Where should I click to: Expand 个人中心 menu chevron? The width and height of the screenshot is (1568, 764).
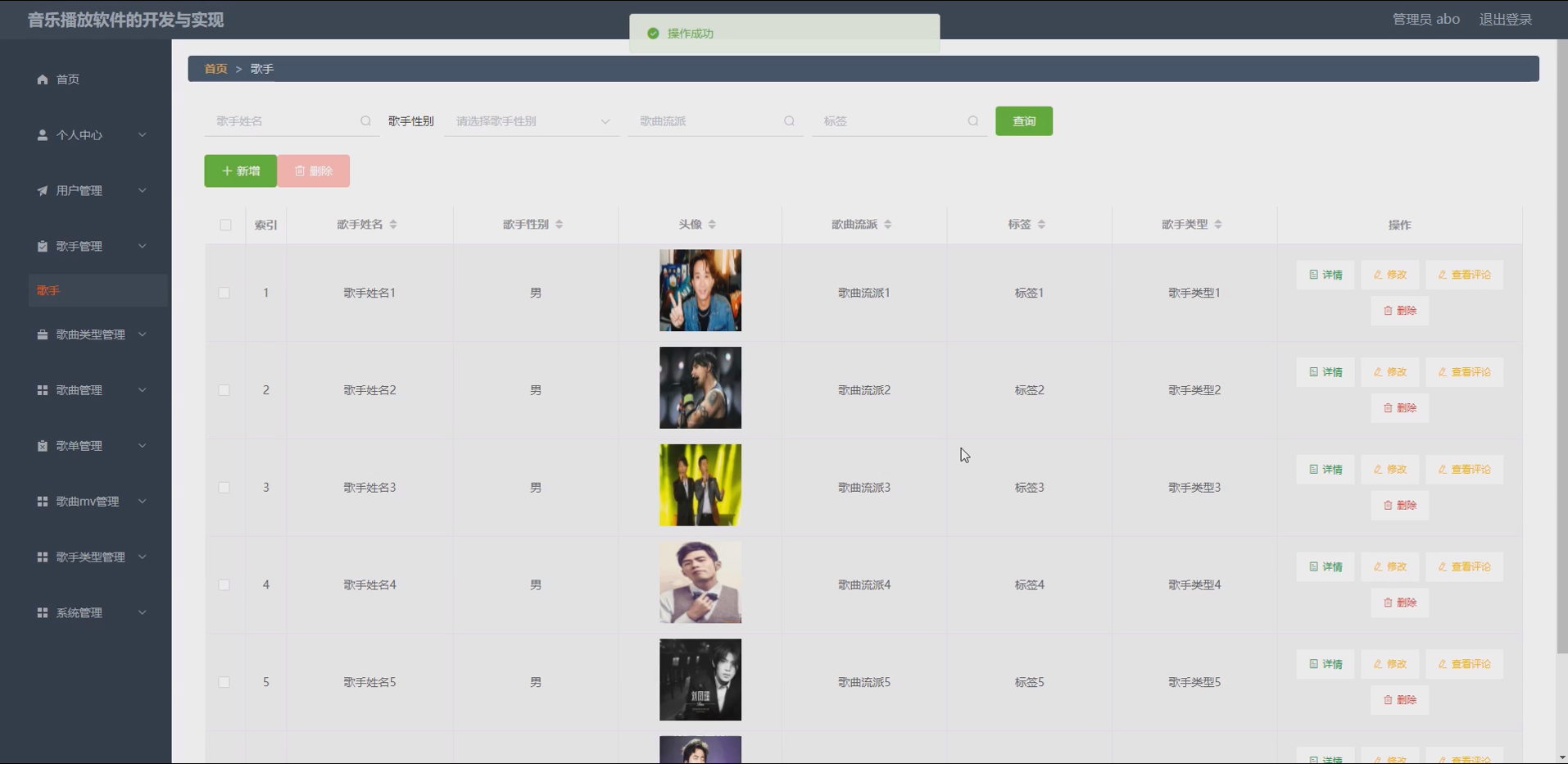coord(142,135)
